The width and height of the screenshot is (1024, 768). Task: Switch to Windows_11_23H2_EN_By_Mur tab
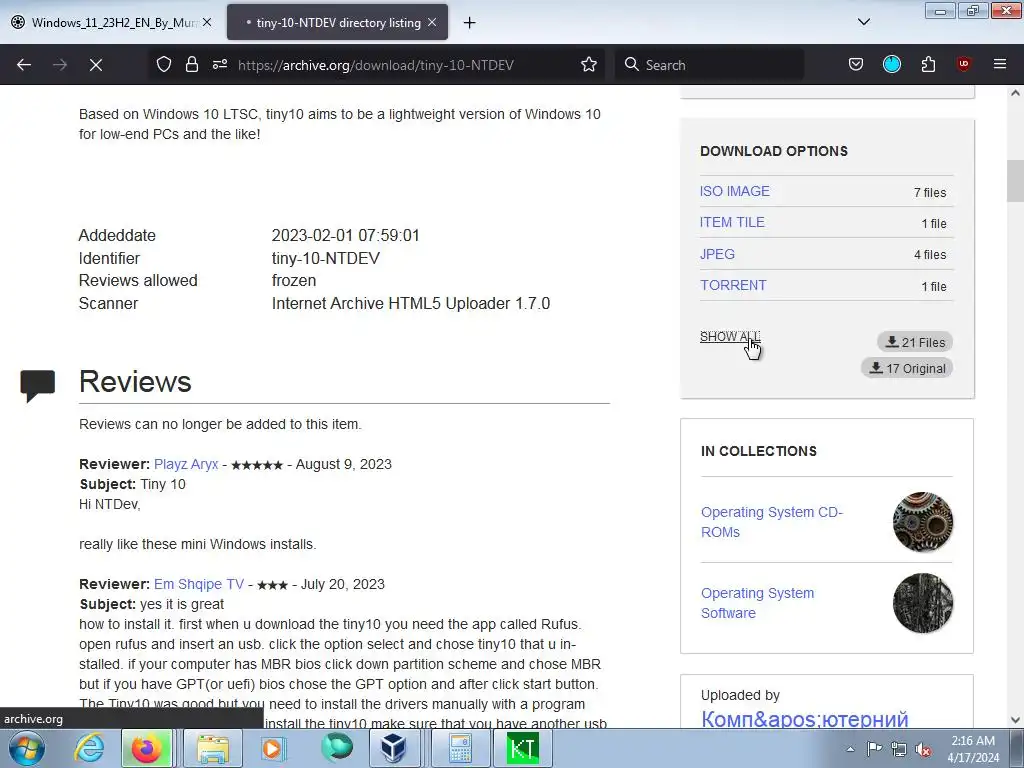pyautogui.click(x=112, y=22)
